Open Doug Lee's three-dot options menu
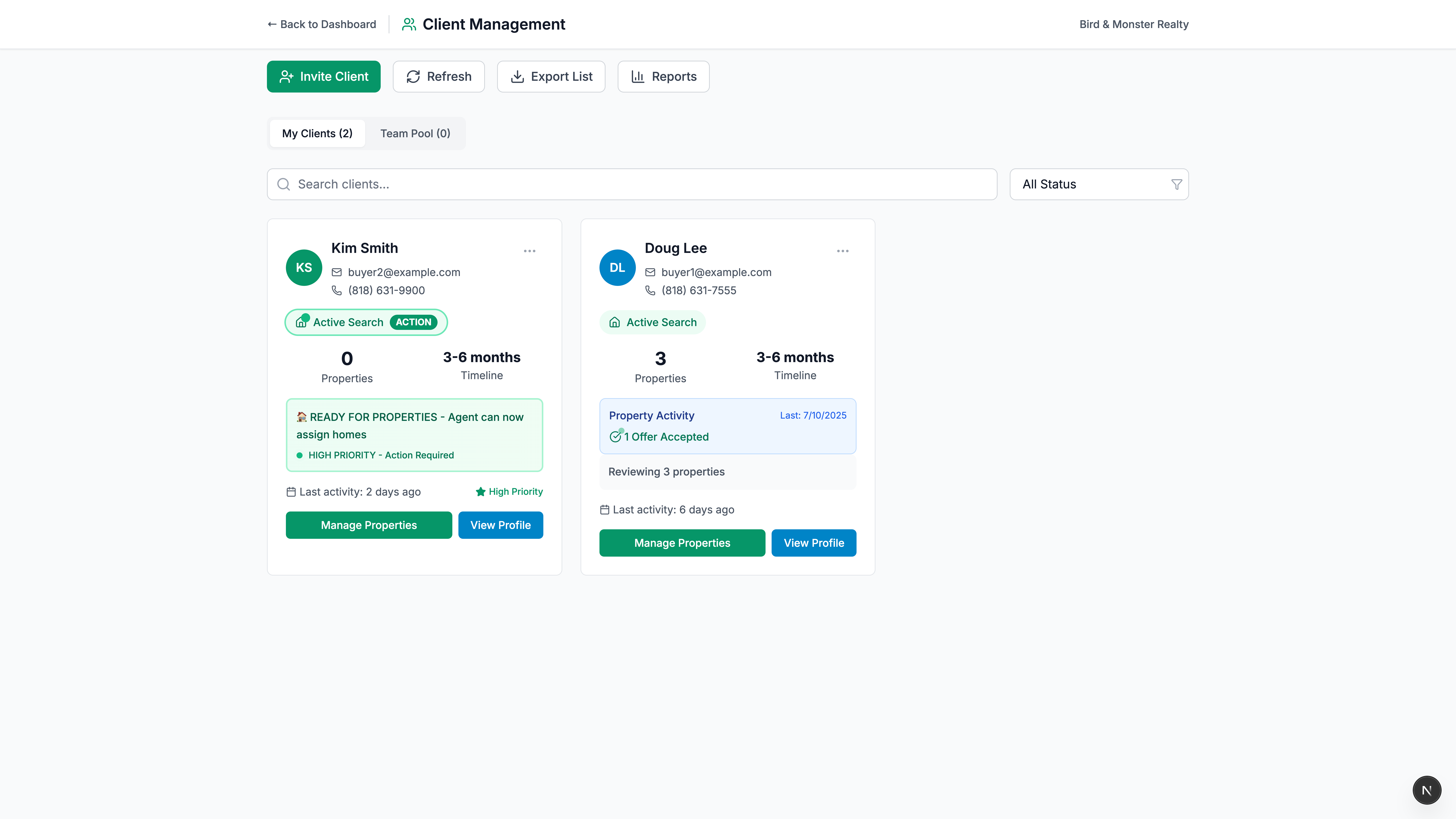Screen dimensions: 1456x819 (x=843, y=251)
